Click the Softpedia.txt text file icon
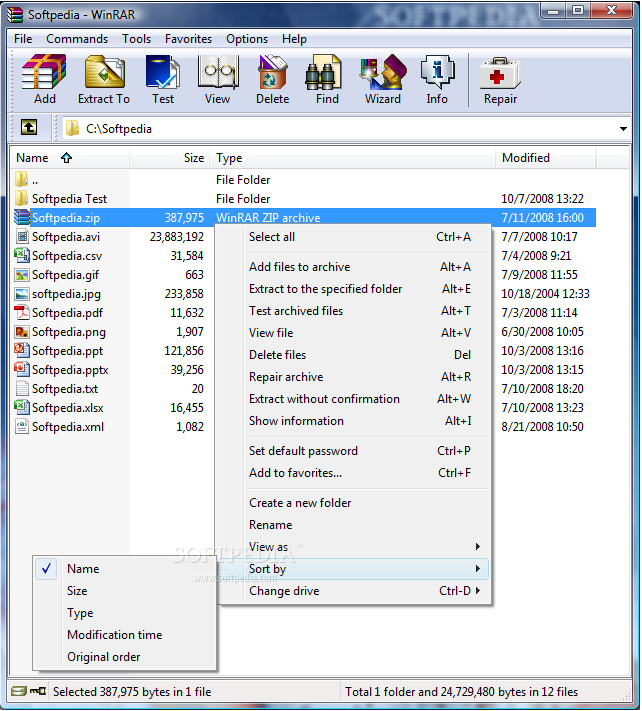Screen dimensions: 642x711 (x=22, y=389)
